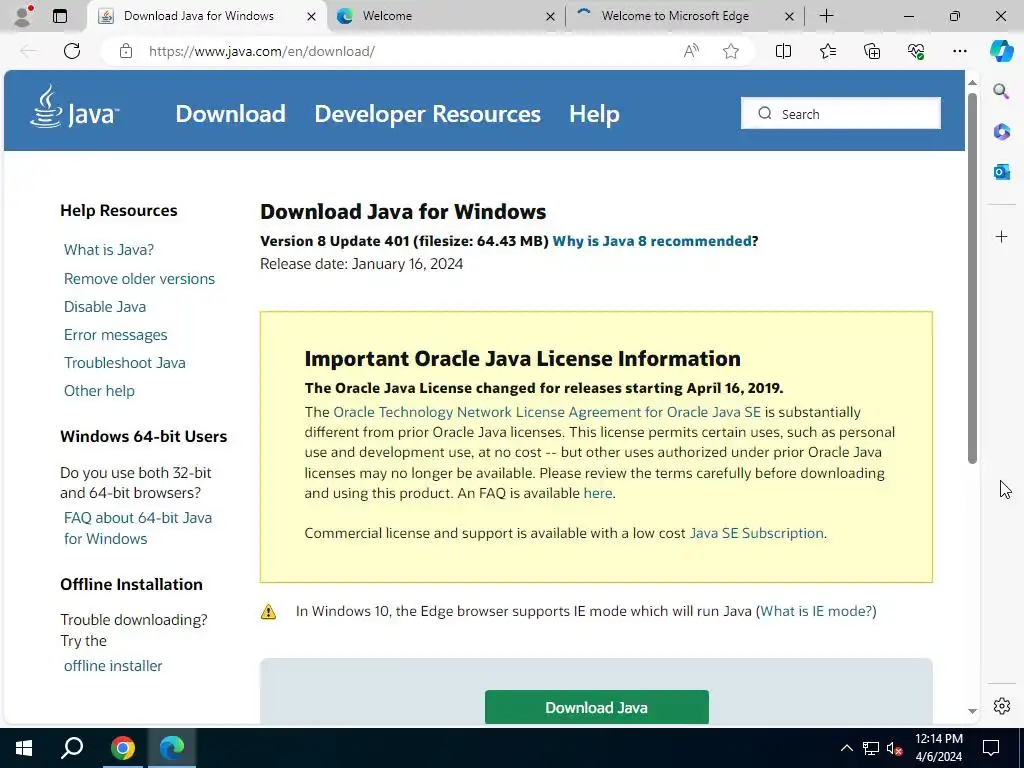
Task: Open the Download menu item
Action: pyautogui.click(x=230, y=114)
